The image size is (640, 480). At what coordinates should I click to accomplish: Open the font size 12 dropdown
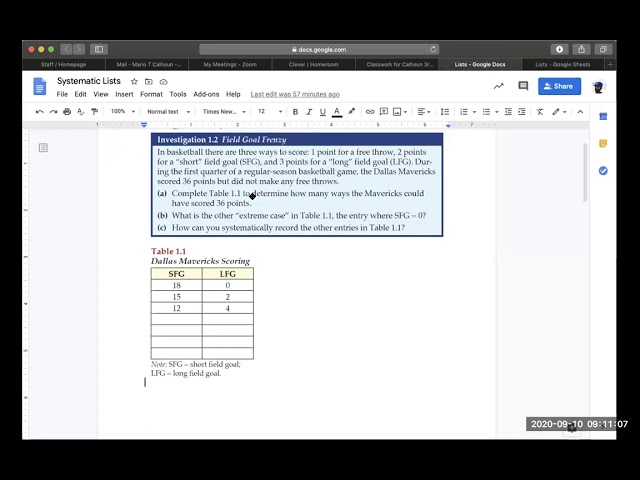[x=270, y=111]
